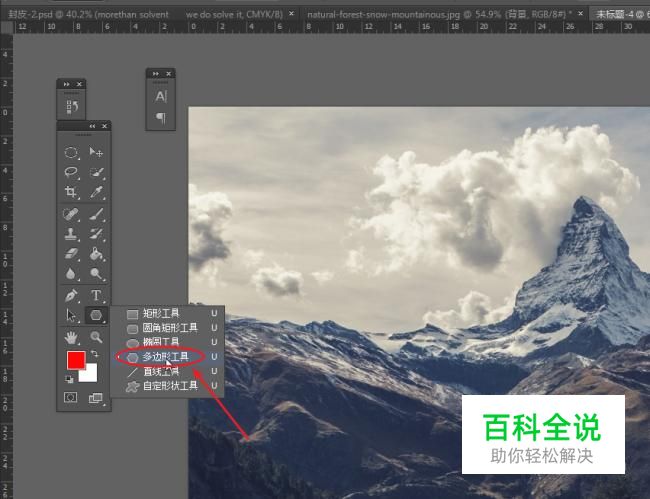Select the Paint Bucket tool

point(96,254)
